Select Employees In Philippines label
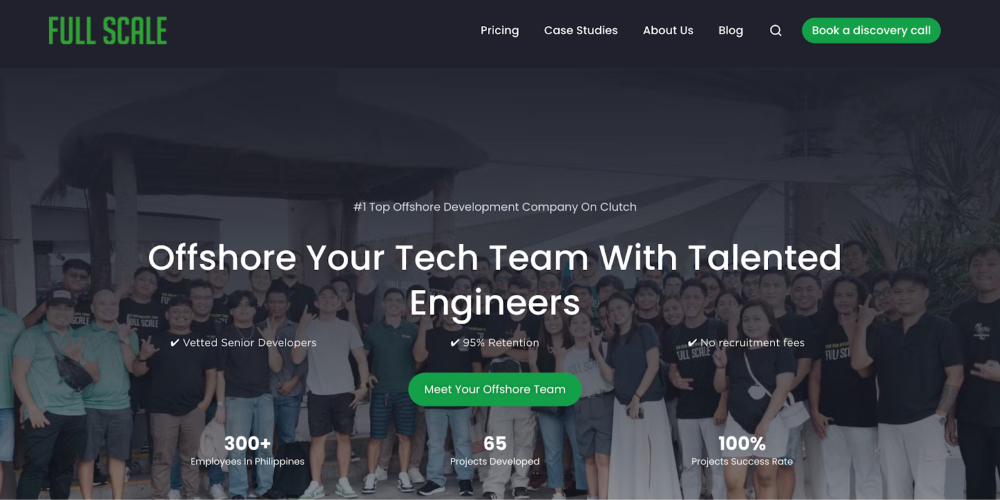This screenshot has height=500, width=1000. point(247,461)
